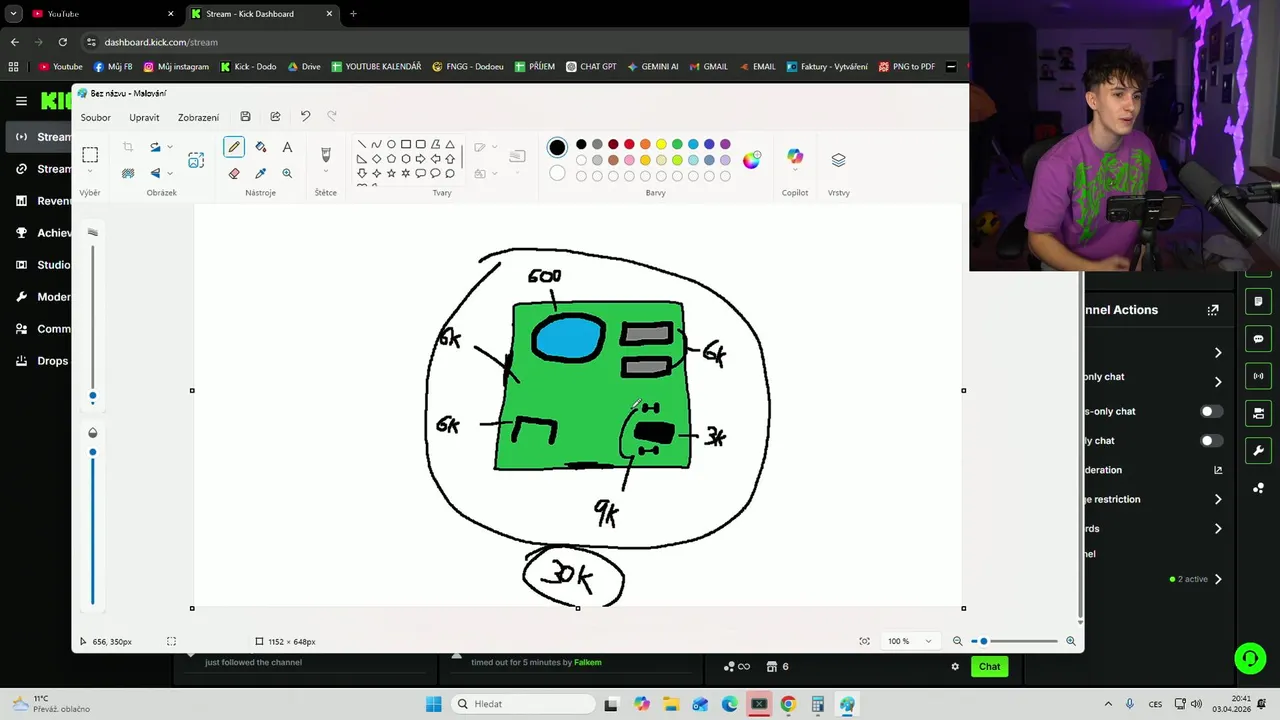Click the Kick support headset button

pos(1250,657)
